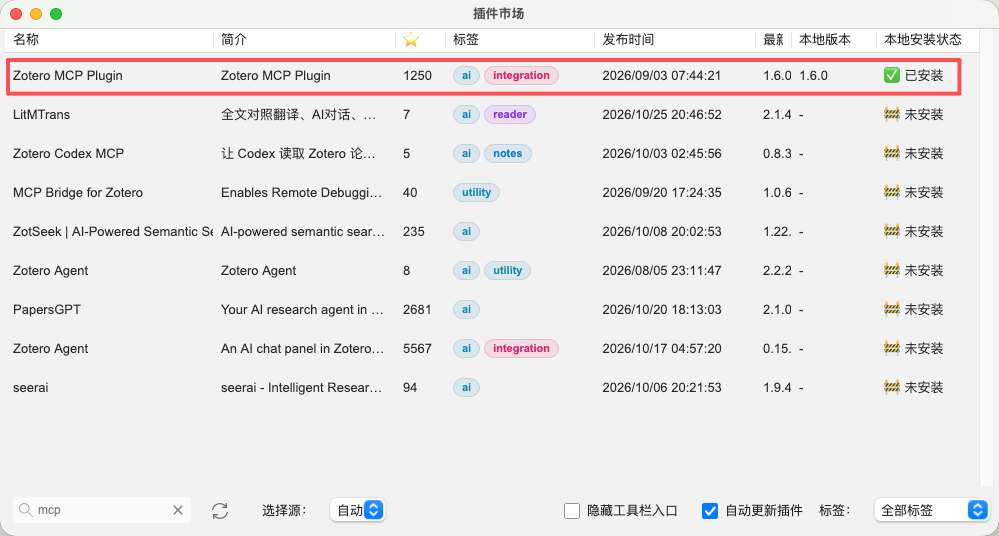Disable 自动更新插件 checkbox
999x536 pixels.
tap(710, 511)
